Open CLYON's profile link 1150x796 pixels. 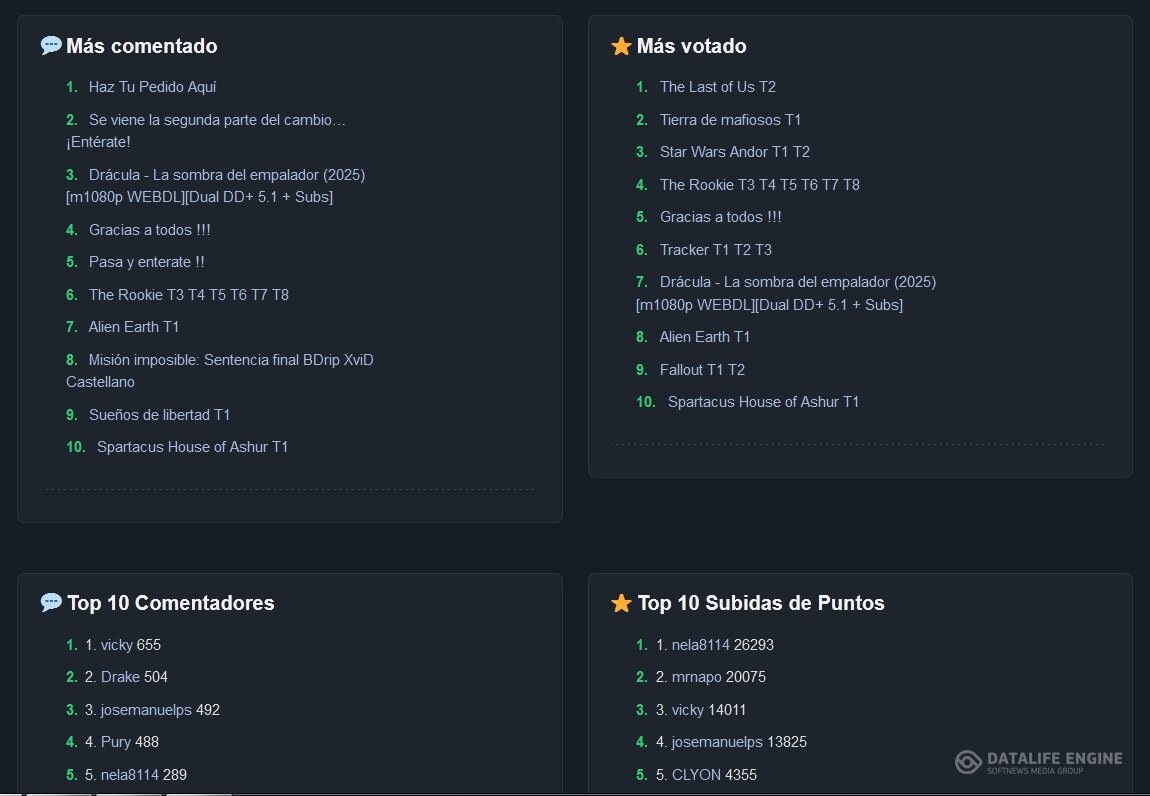point(696,775)
